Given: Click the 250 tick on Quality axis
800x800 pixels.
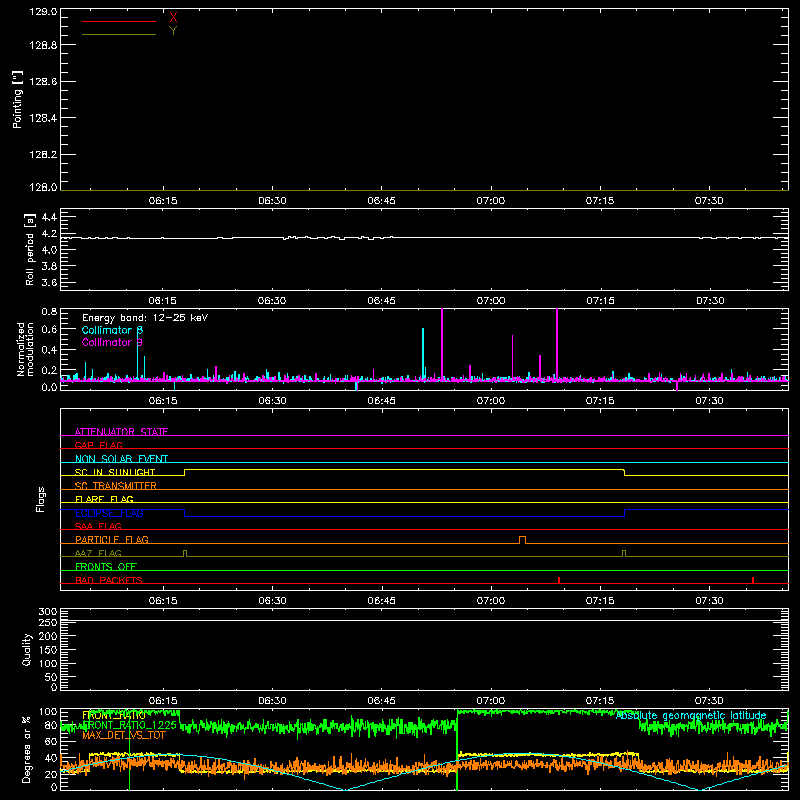Looking at the screenshot, I should (48, 622).
